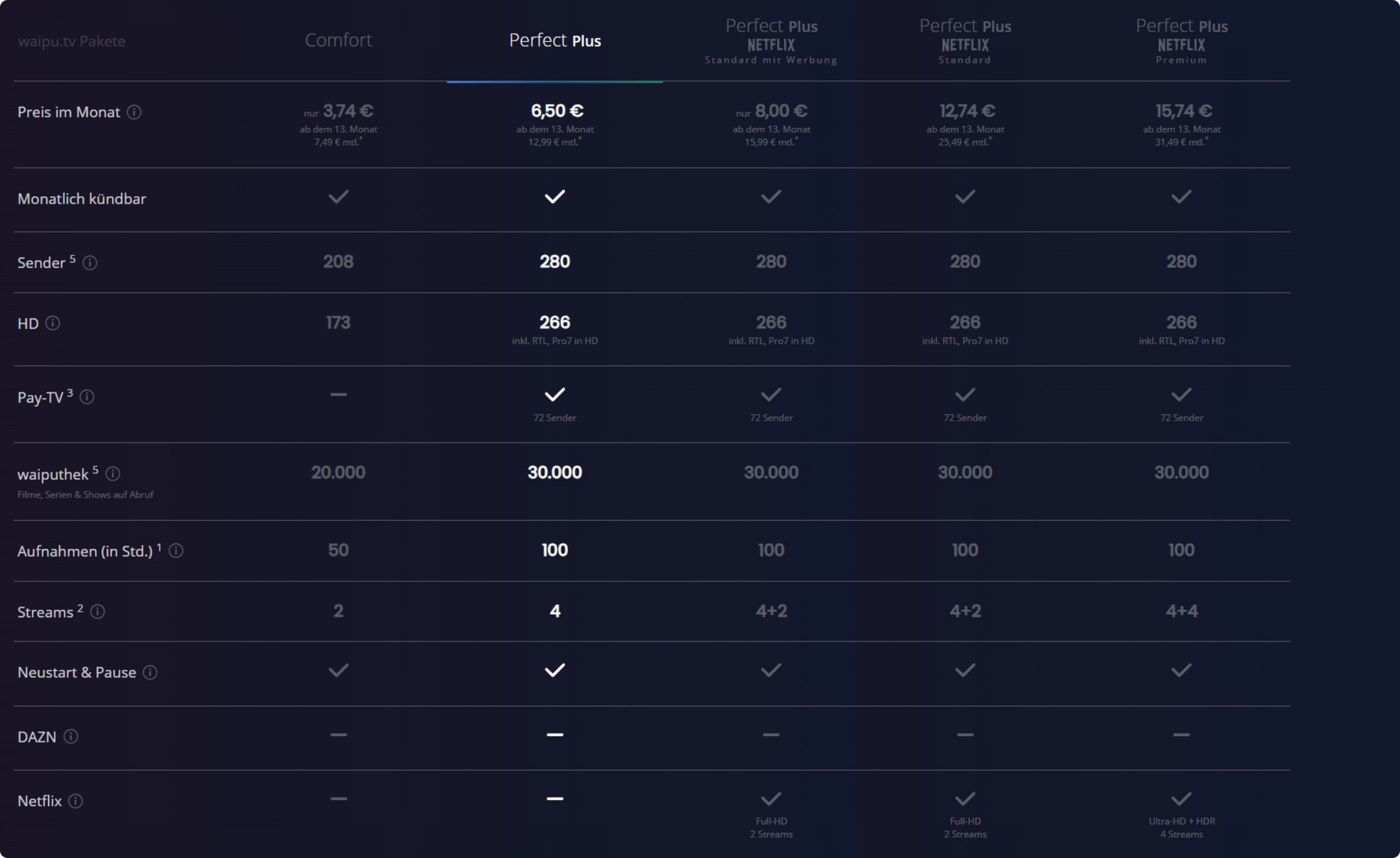
Task: Click the HD row info icon
Action: (x=53, y=323)
